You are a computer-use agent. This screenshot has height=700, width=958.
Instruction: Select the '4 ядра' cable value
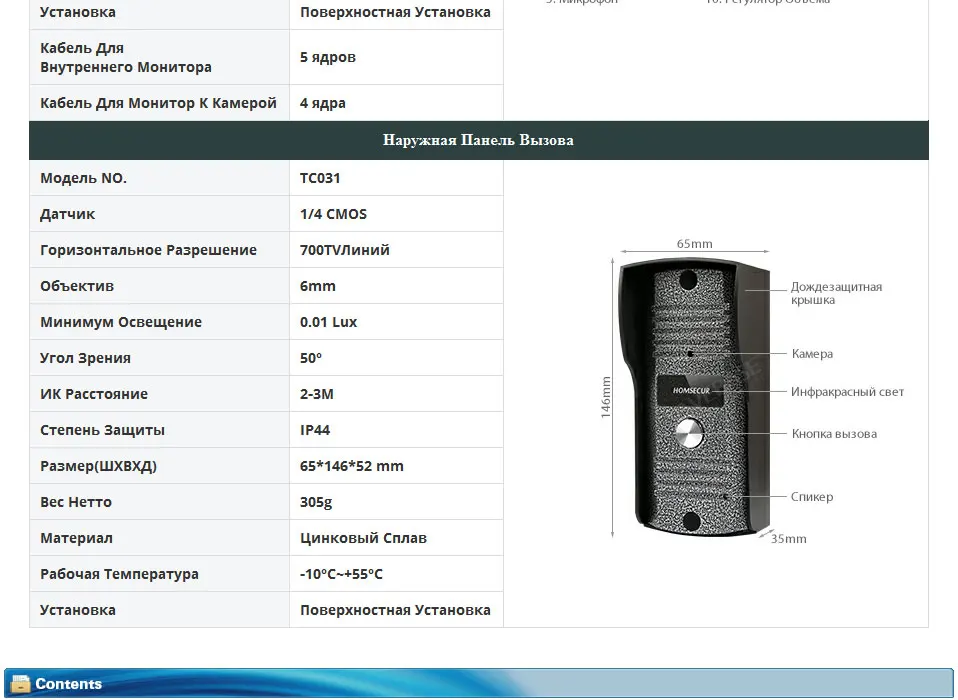click(x=323, y=103)
